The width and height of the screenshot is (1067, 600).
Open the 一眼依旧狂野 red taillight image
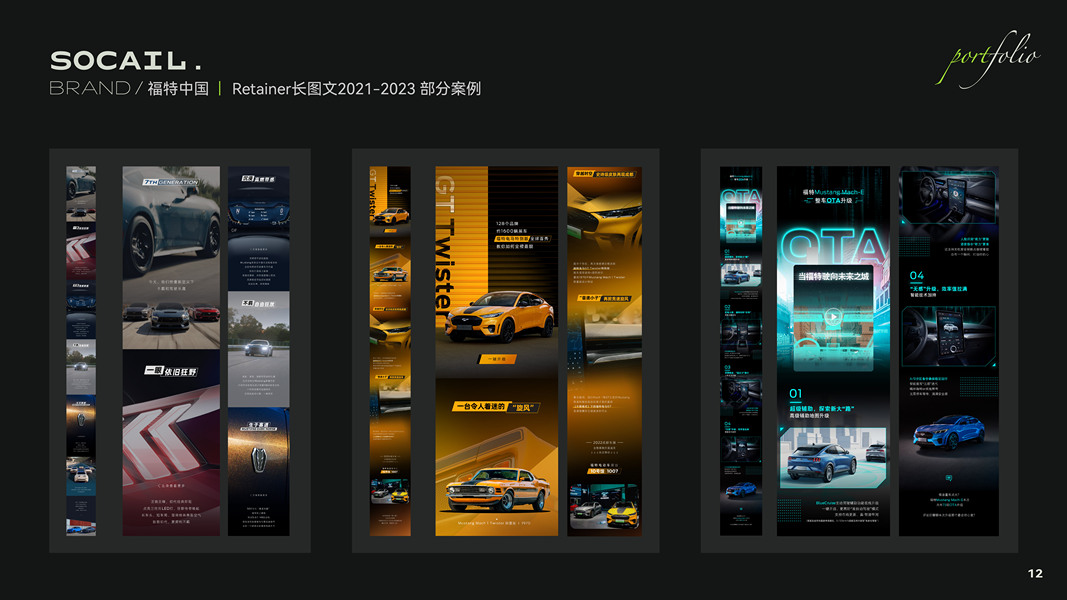coord(171,443)
